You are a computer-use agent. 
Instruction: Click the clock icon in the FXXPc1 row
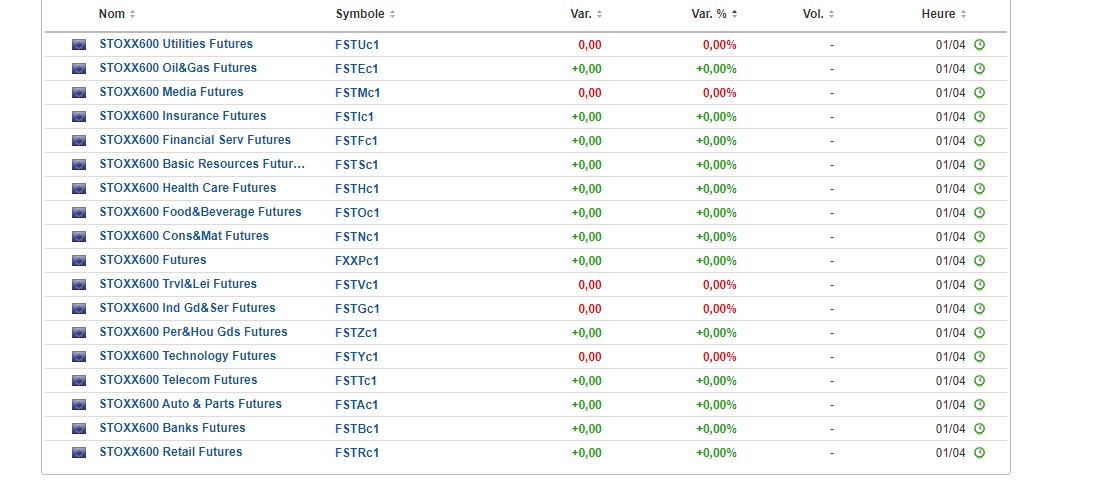click(x=980, y=261)
